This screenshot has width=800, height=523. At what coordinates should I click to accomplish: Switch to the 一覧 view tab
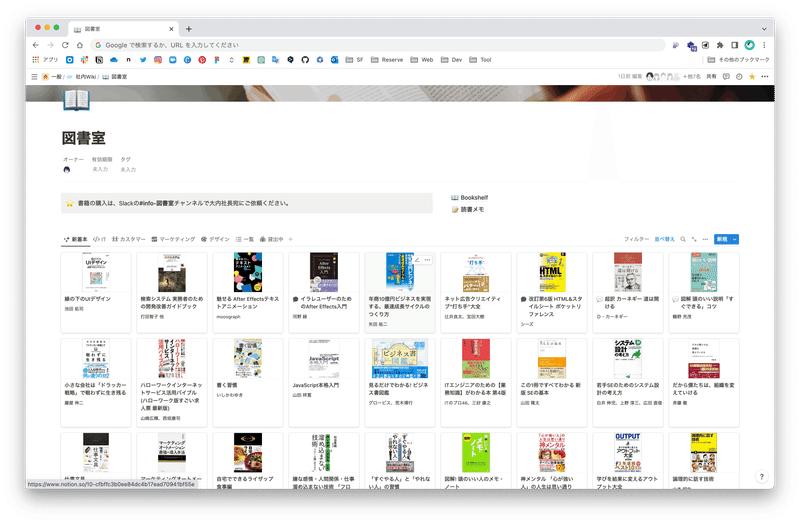point(245,239)
